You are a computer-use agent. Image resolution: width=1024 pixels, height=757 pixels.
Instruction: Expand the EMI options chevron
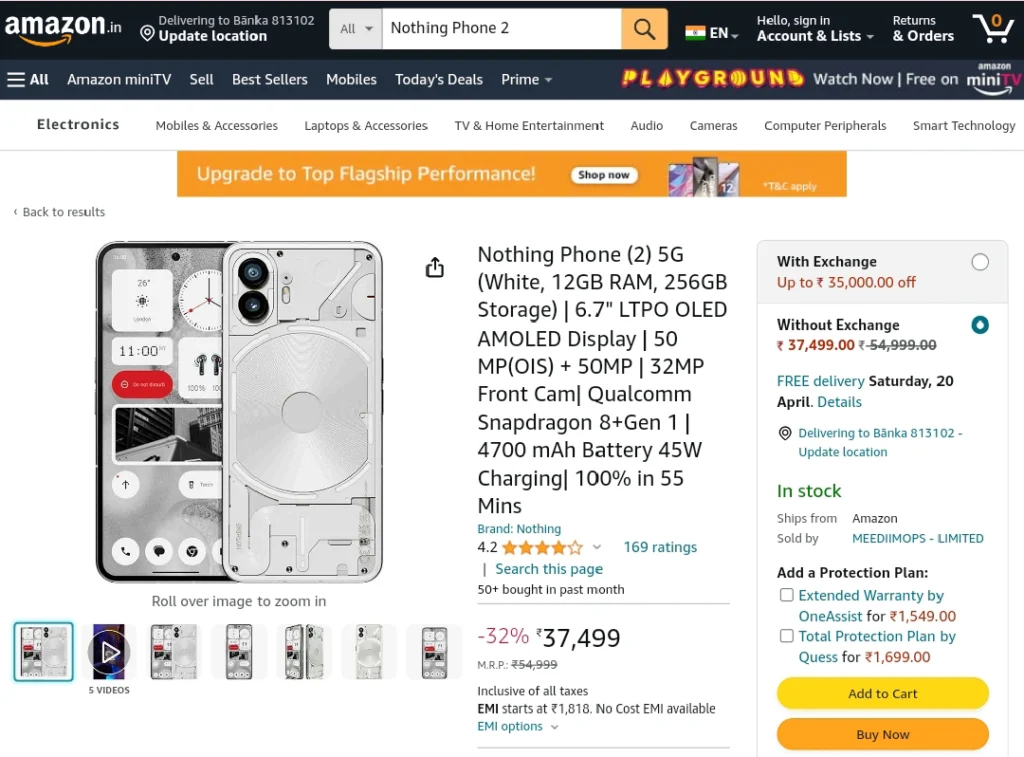[x=554, y=727]
